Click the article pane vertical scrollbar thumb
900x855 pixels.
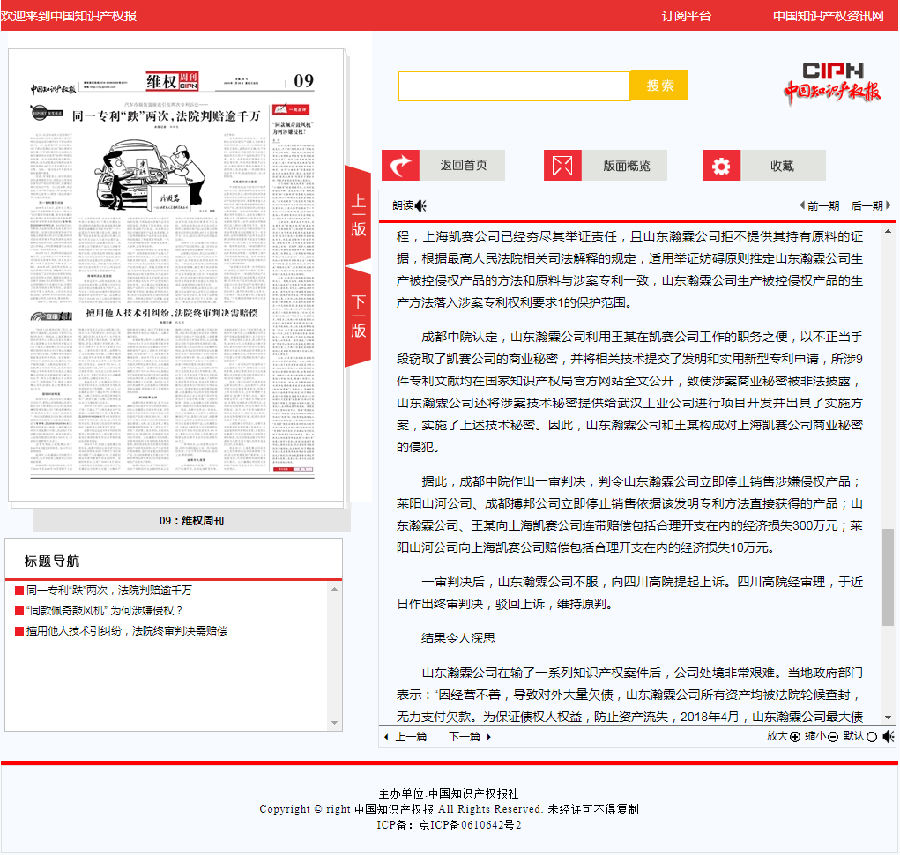click(888, 577)
